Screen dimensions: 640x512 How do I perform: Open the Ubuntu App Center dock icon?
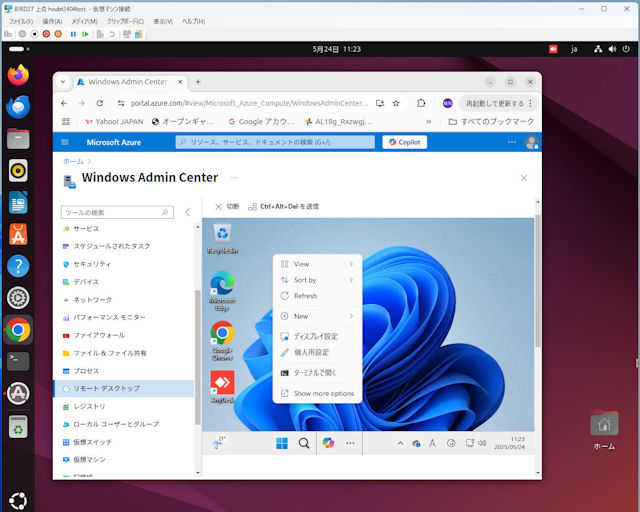point(18,234)
